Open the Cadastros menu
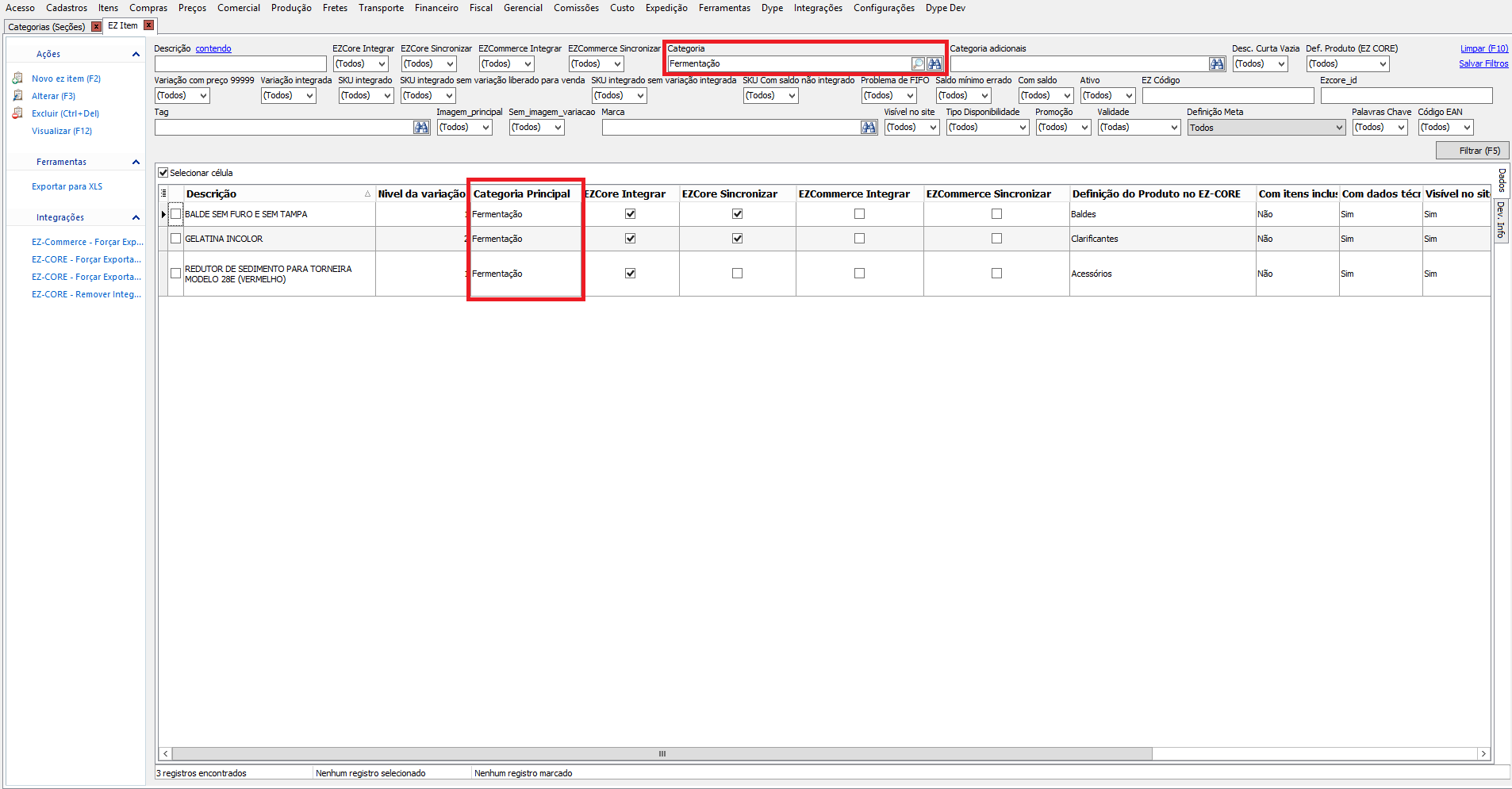The image size is (1512, 789). point(67,8)
